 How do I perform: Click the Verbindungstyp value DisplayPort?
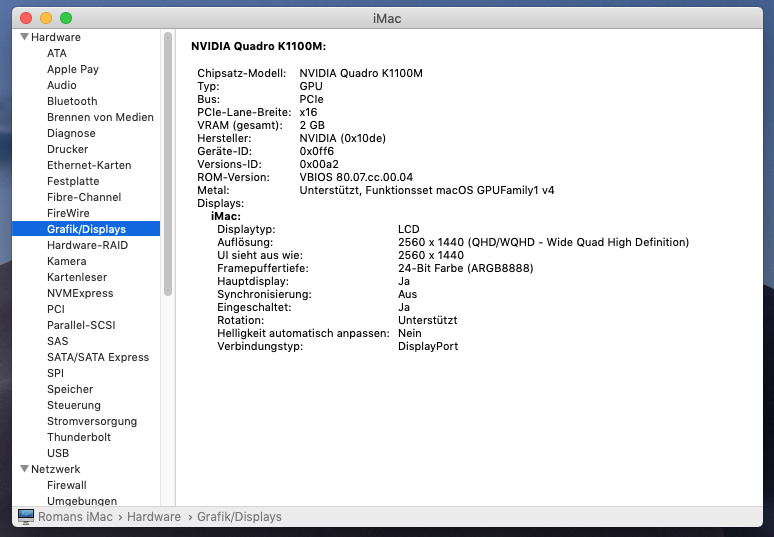[x=428, y=346]
